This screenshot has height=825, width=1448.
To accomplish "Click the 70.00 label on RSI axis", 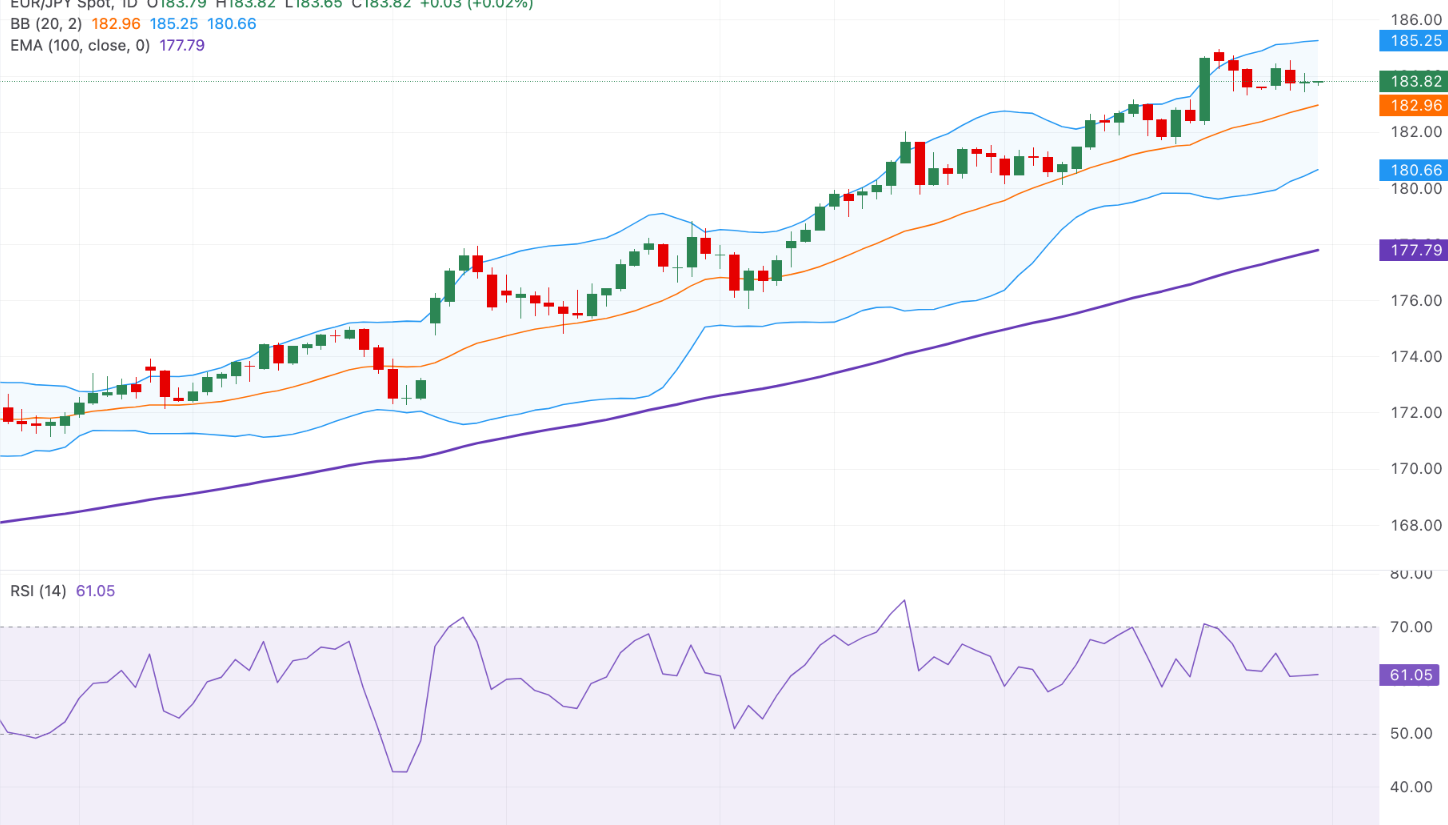I will (1413, 627).
